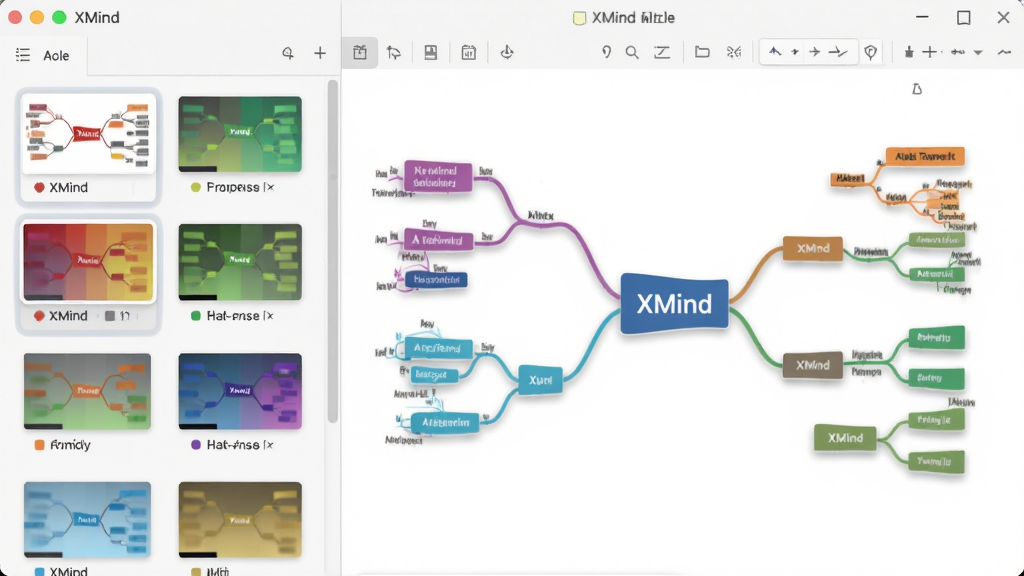Click the yellow-green dot beside Propess
The width and height of the screenshot is (1024, 576).
tap(195, 187)
